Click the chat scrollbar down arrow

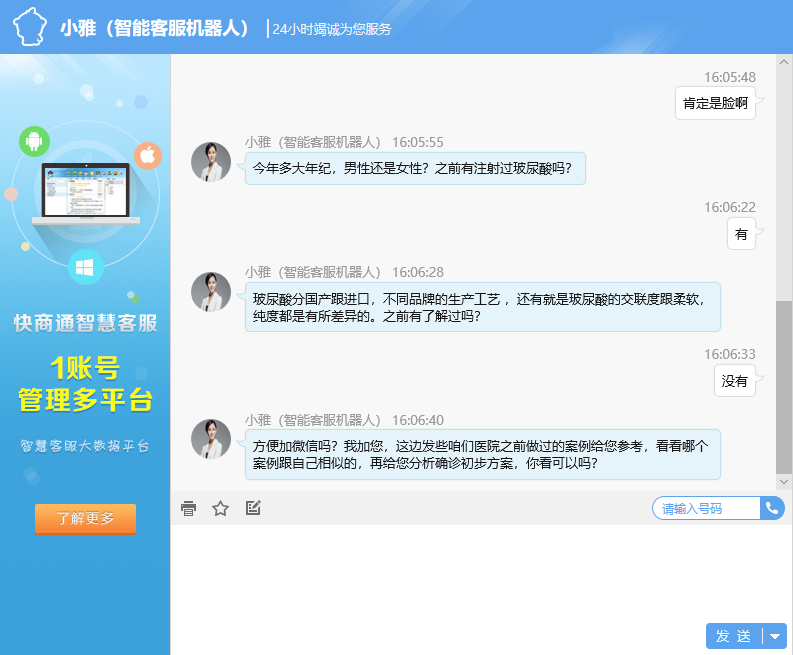click(784, 482)
